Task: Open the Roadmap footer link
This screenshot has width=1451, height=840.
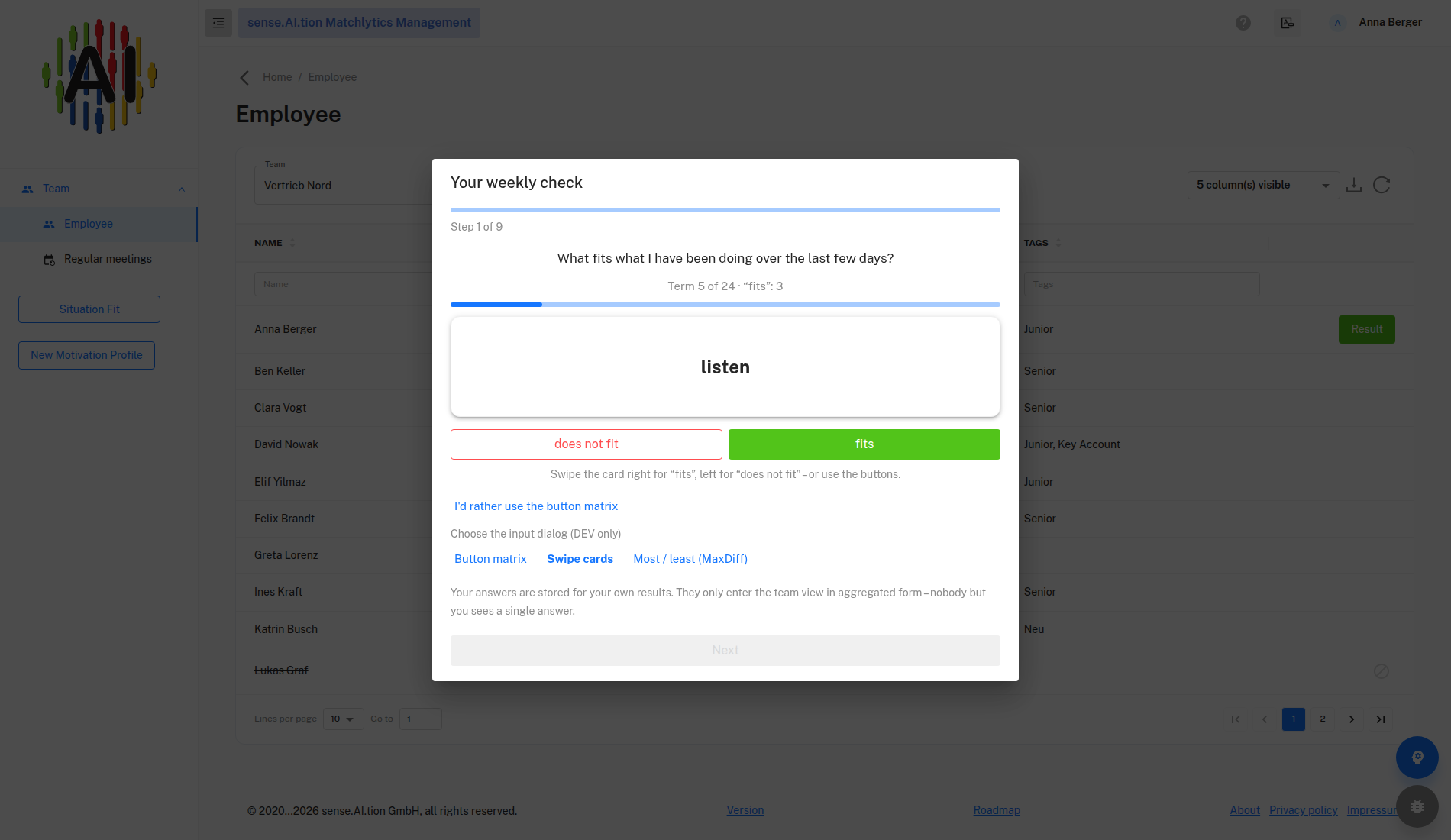Action: pyautogui.click(x=997, y=810)
